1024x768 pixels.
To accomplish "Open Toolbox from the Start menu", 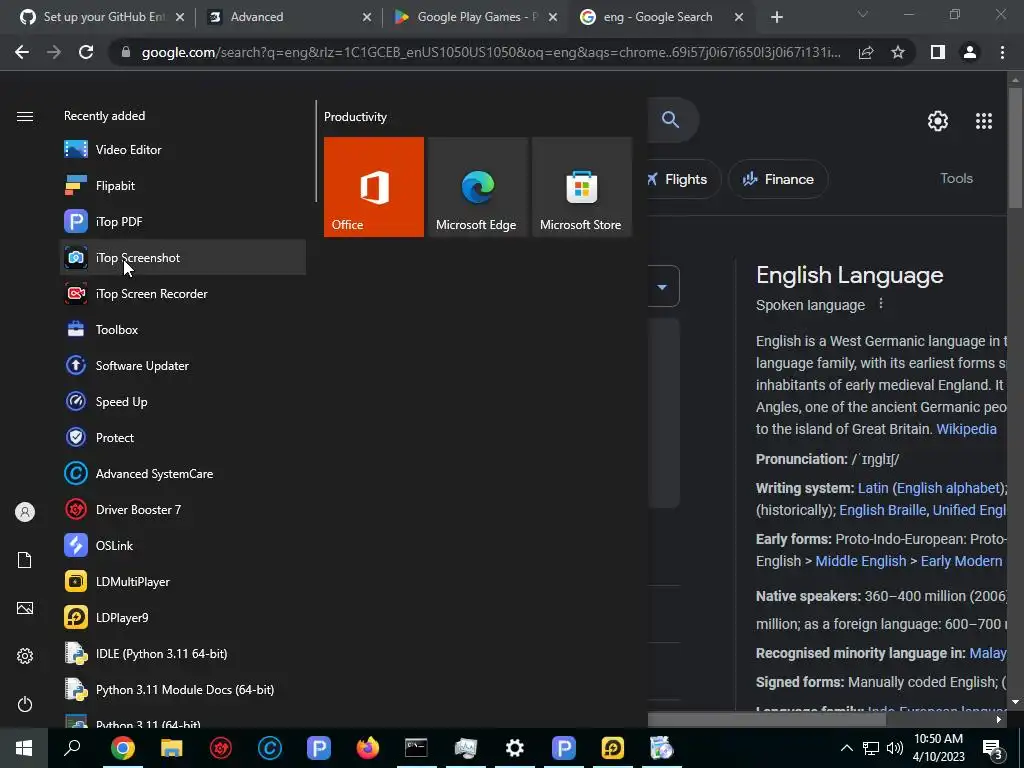I will tap(183, 329).
